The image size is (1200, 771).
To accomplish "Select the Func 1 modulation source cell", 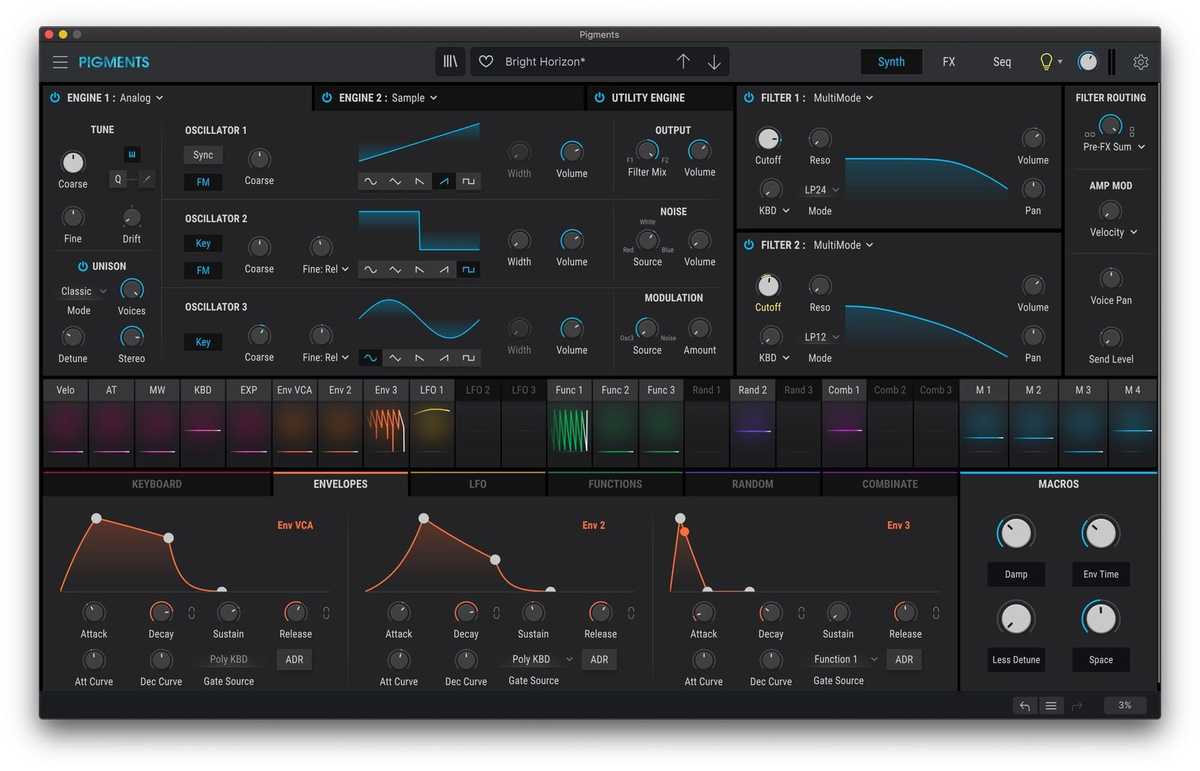I will (569, 423).
